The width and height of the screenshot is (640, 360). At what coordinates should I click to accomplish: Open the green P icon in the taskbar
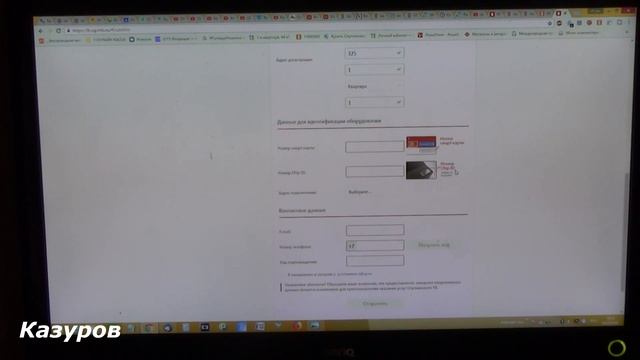tap(223, 327)
